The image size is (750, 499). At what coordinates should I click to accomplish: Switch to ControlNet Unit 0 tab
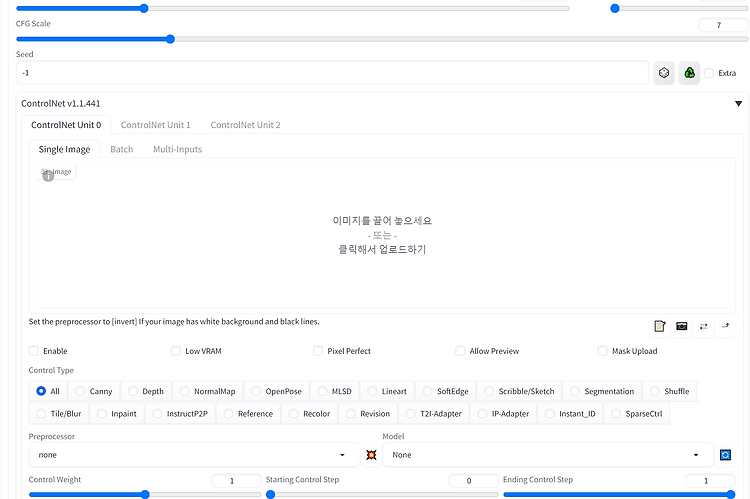[x=66, y=125]
